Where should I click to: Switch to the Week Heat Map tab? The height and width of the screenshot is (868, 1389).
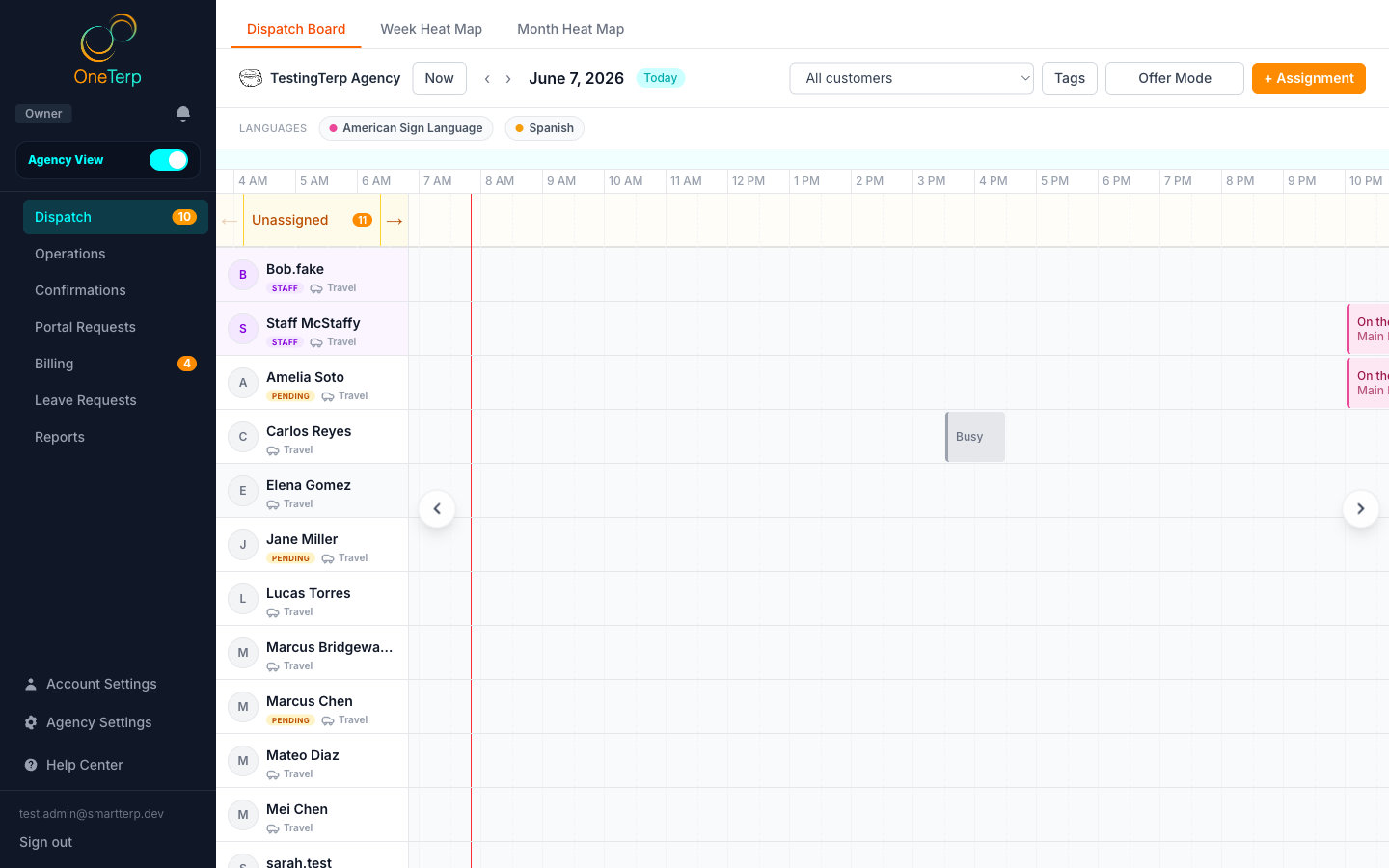431,29
